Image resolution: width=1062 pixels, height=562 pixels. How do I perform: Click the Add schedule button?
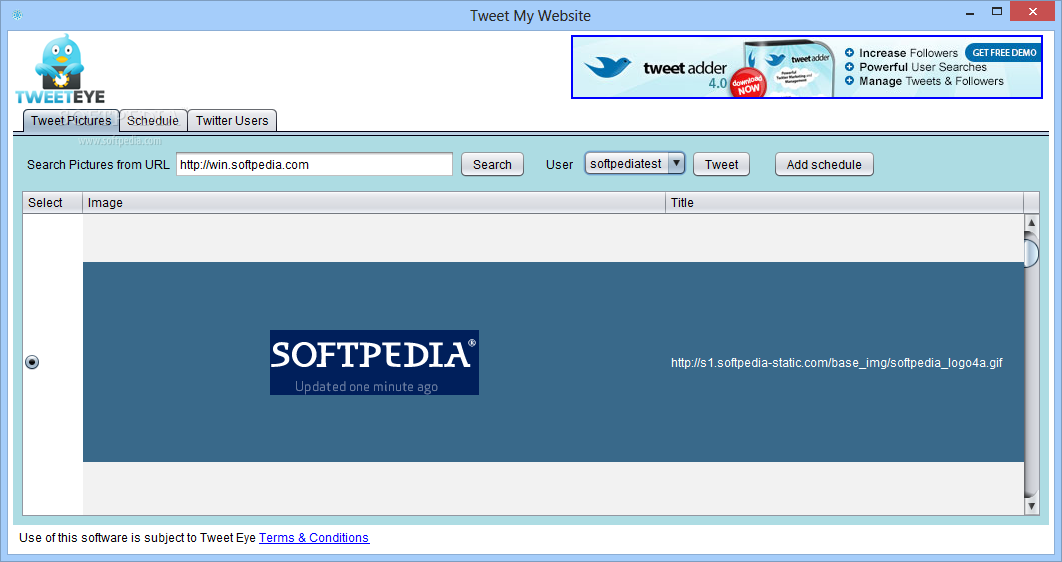(824, 165)
